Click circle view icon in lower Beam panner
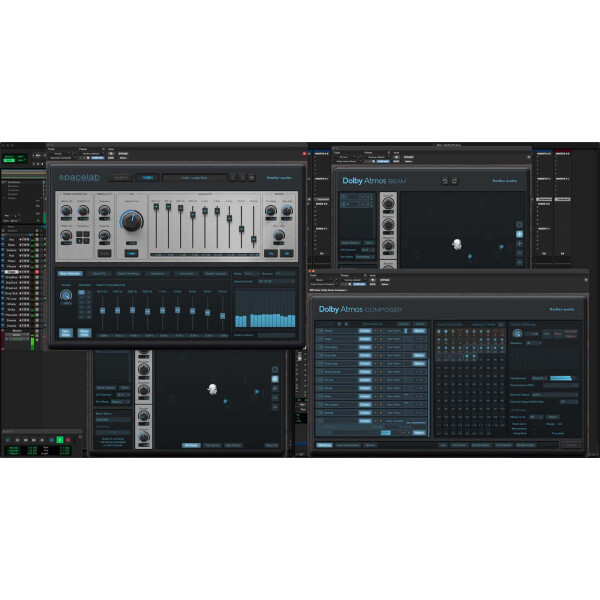 pyautogui.click(x=275, y=370)
